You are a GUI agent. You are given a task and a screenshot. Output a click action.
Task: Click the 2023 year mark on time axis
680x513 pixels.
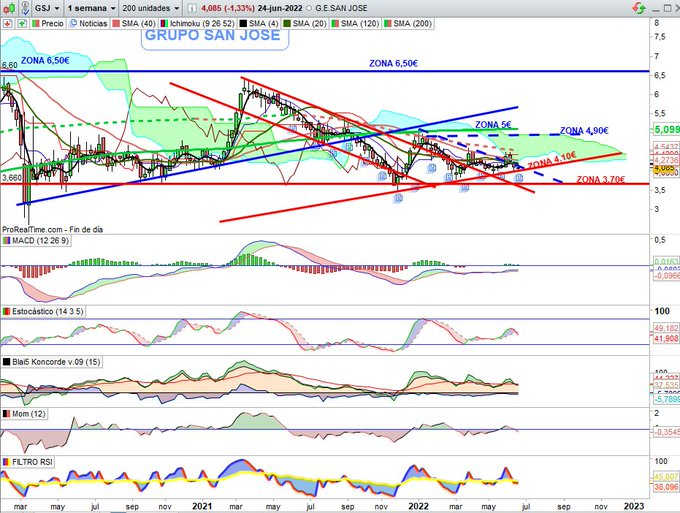634,506
